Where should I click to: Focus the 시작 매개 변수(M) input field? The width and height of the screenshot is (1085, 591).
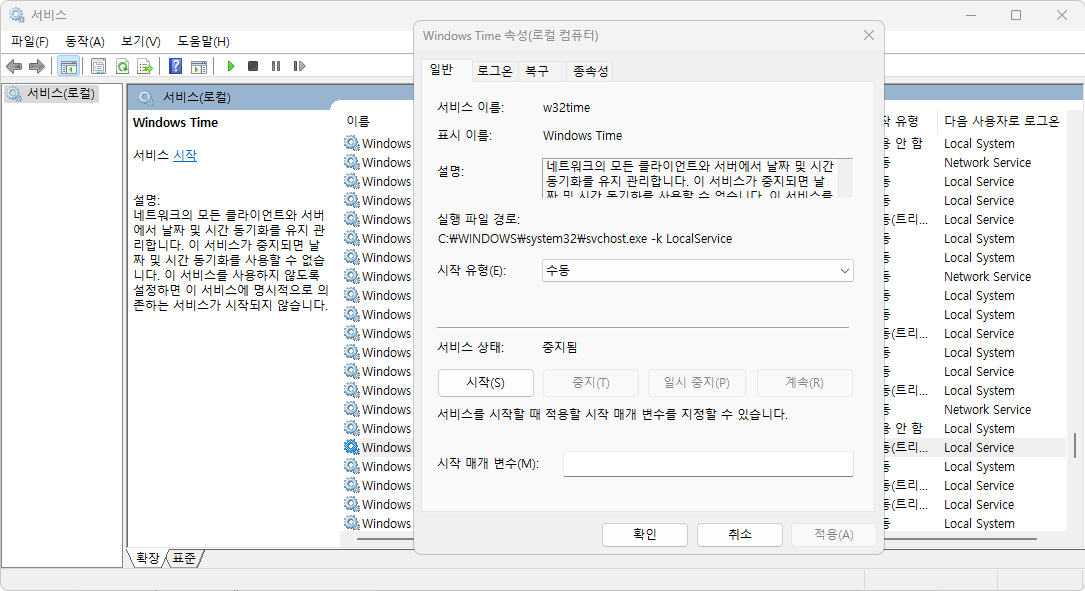coord(708,464)
